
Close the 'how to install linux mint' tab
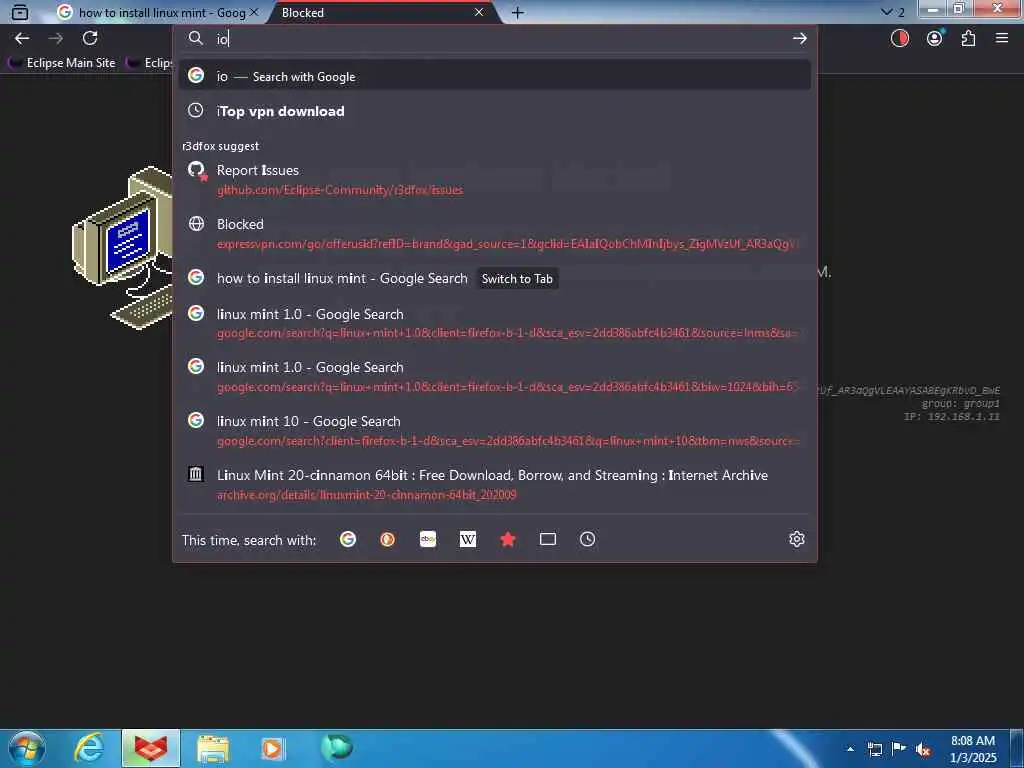coord(254,12)
